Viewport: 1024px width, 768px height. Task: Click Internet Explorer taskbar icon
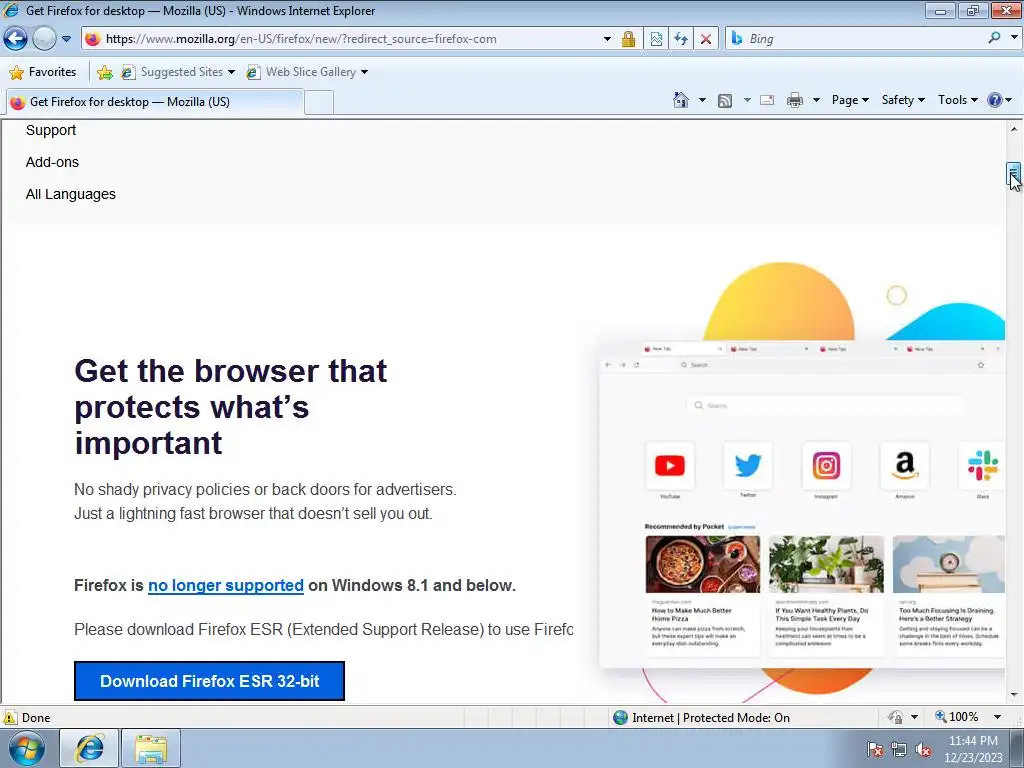coord(89,748)
